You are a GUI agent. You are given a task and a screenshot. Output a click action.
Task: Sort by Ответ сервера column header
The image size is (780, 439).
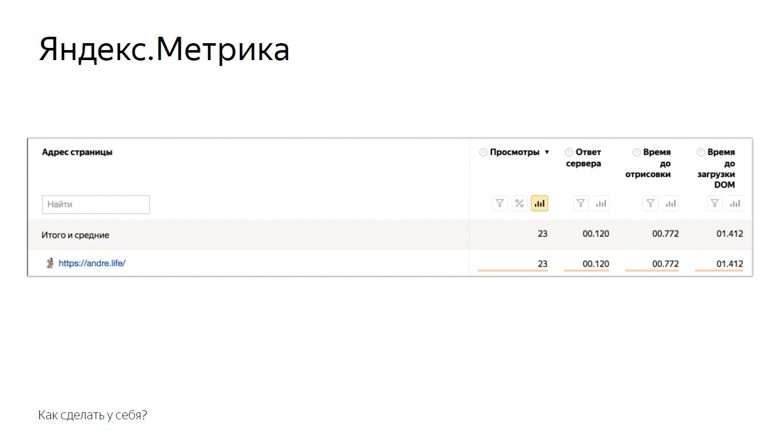point(588,158)
